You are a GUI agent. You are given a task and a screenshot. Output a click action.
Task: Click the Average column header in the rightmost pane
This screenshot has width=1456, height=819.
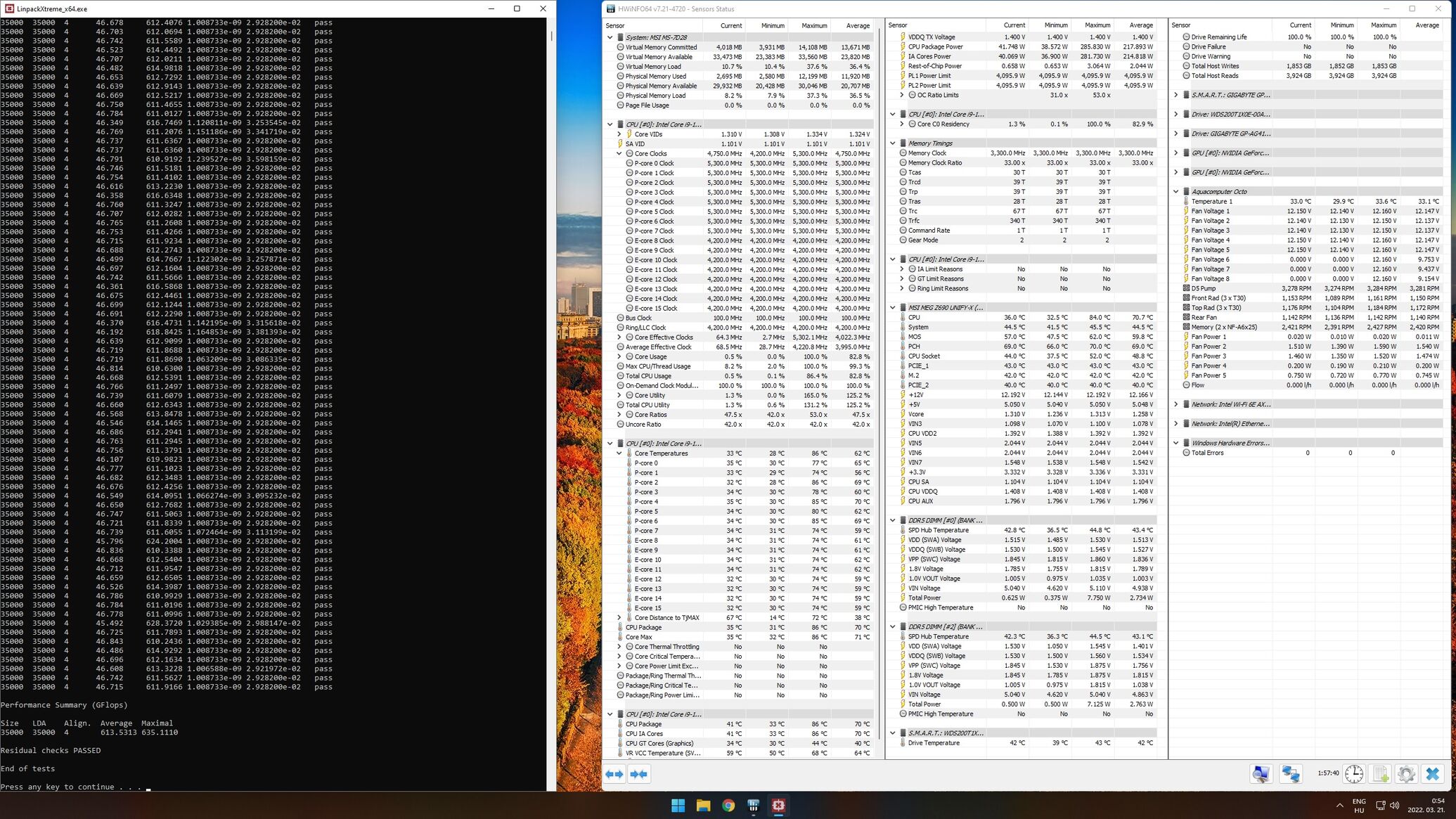coord(1422,25)
